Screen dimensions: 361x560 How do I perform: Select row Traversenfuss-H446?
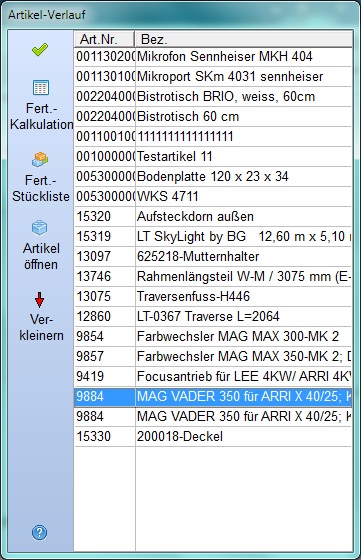coord(213,296)
